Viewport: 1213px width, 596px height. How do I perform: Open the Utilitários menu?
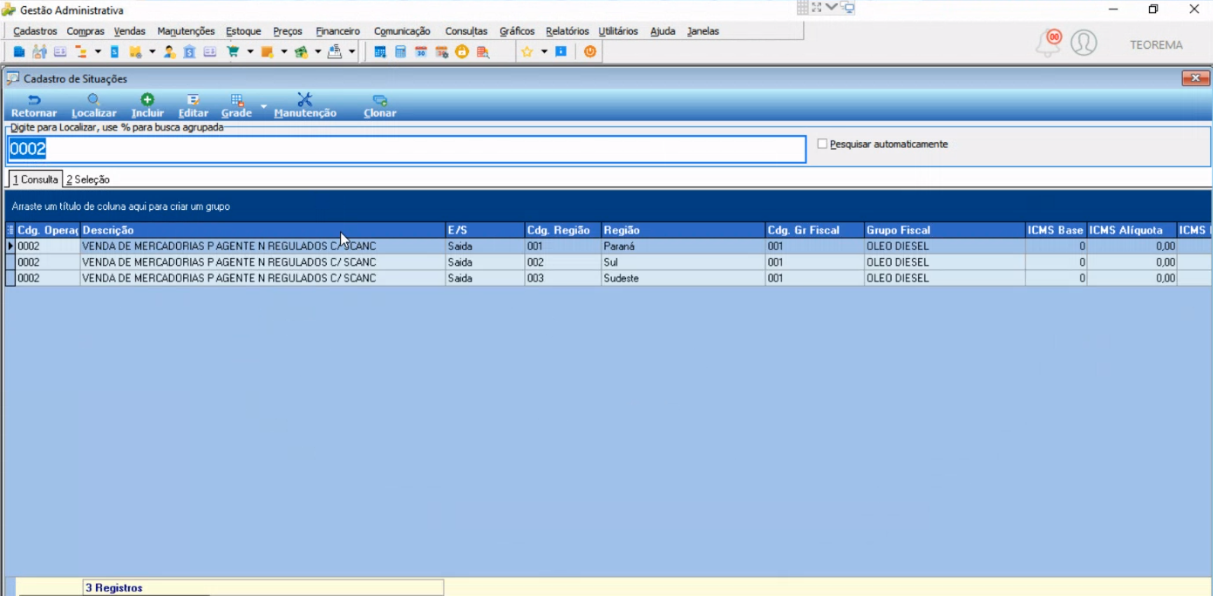[x=618, y=31]
